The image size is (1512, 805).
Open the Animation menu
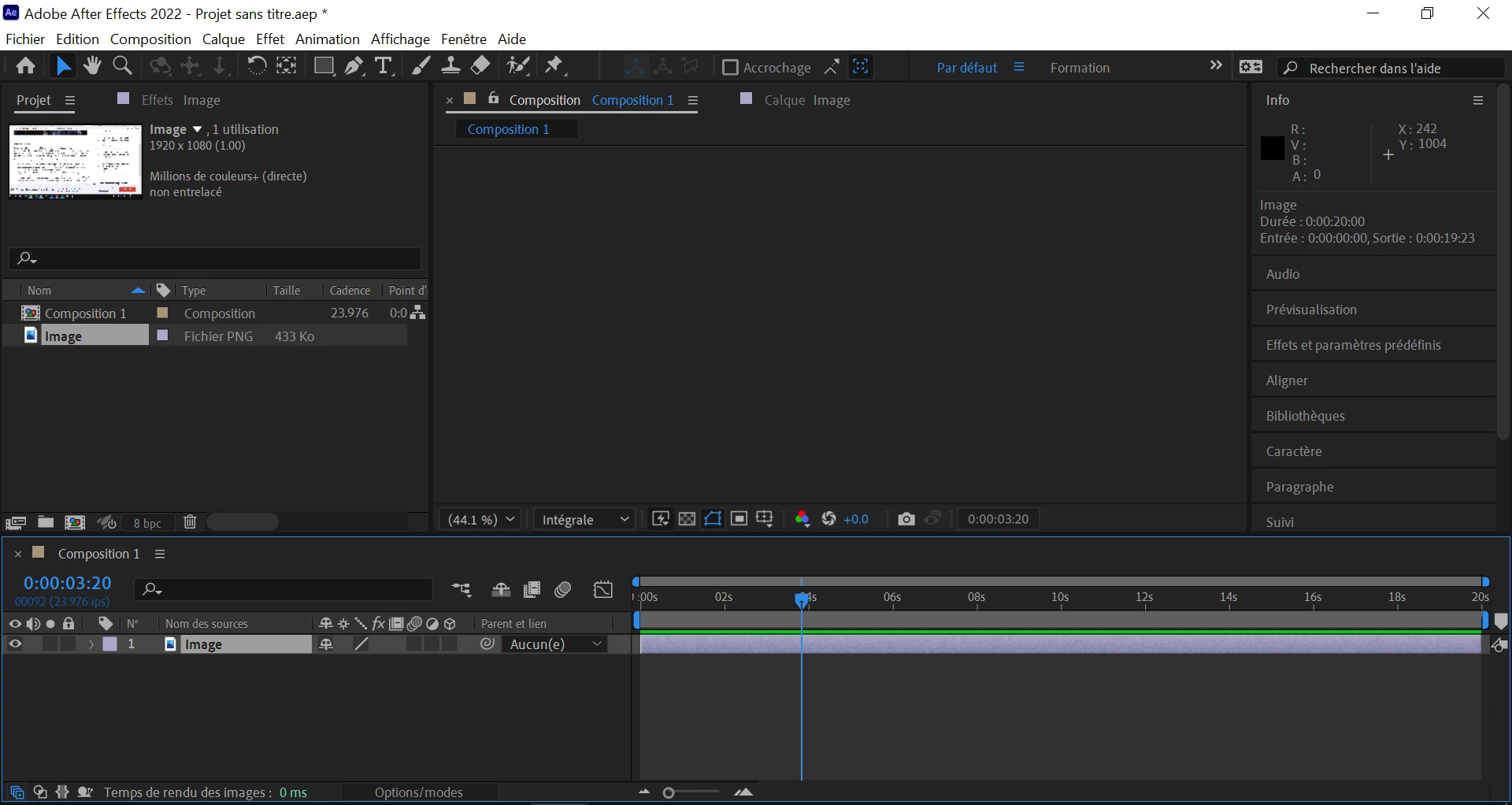(328, 39)
